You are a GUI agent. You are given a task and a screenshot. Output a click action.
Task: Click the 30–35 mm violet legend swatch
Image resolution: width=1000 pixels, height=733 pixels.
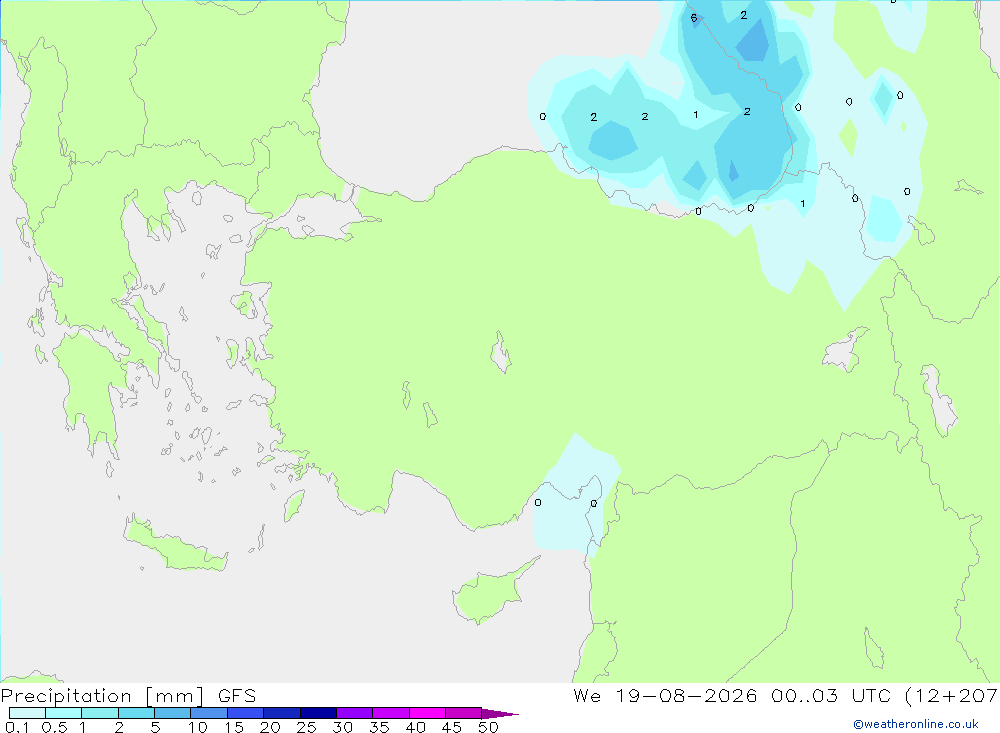(x=354, y=713)
